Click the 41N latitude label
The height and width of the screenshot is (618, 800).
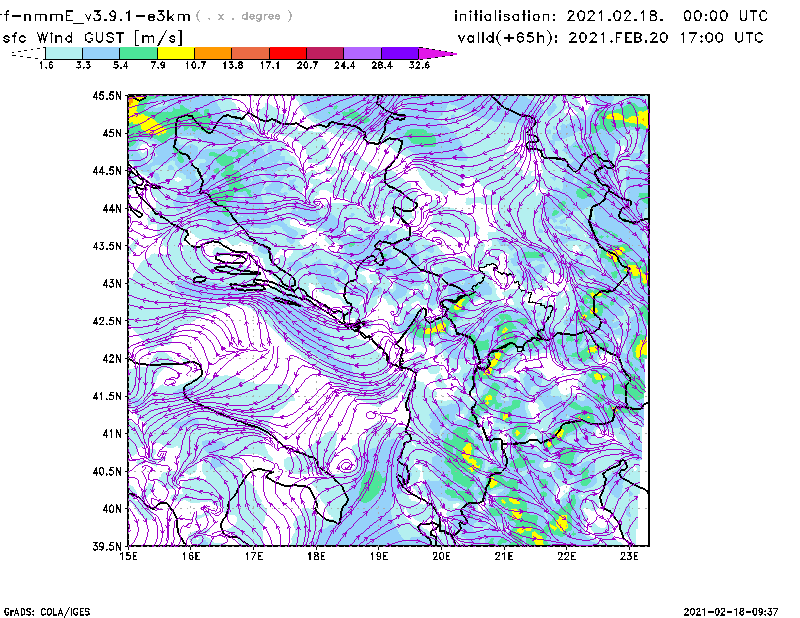point(112,433)
